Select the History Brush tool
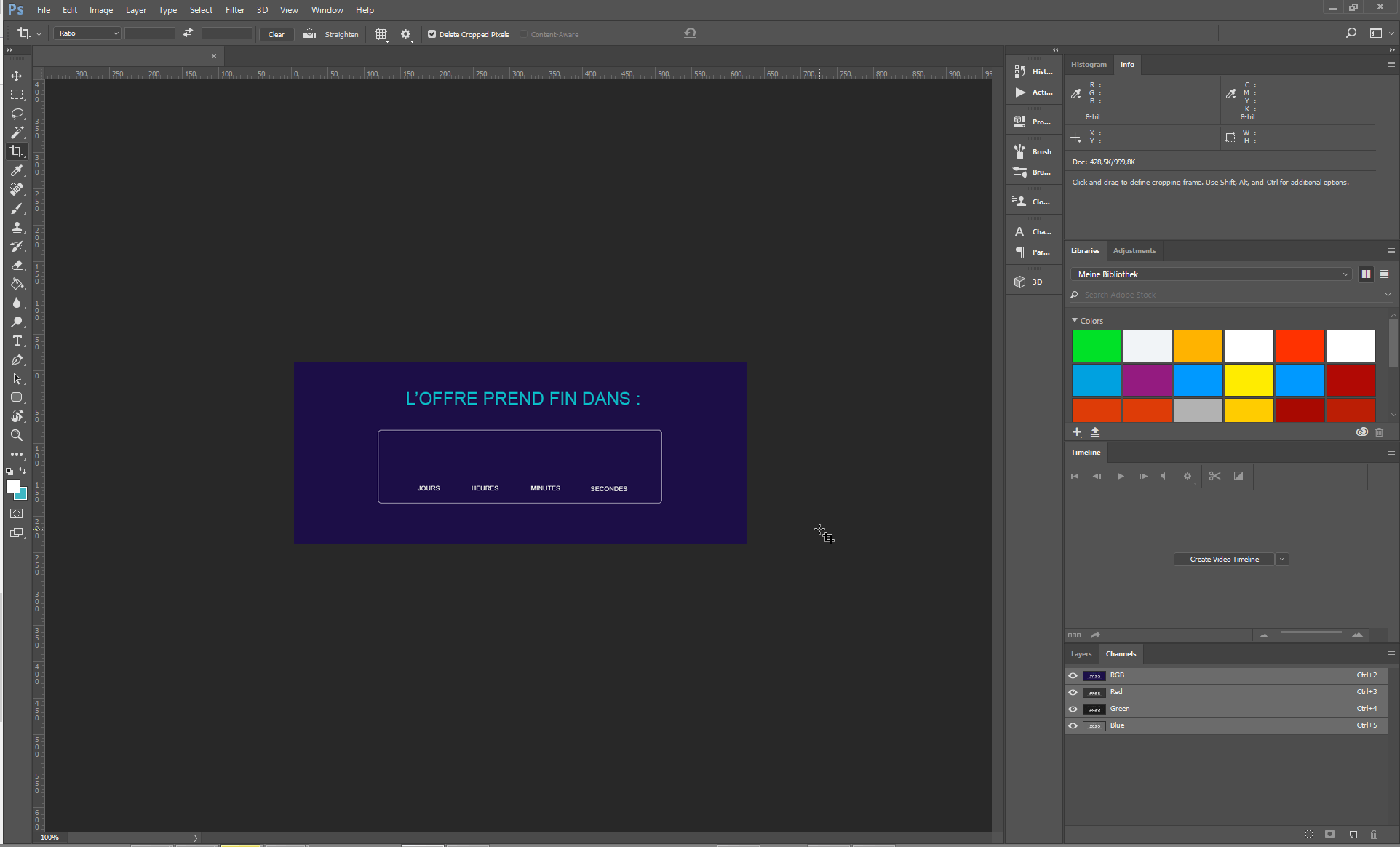 click(x=17, y=246)
